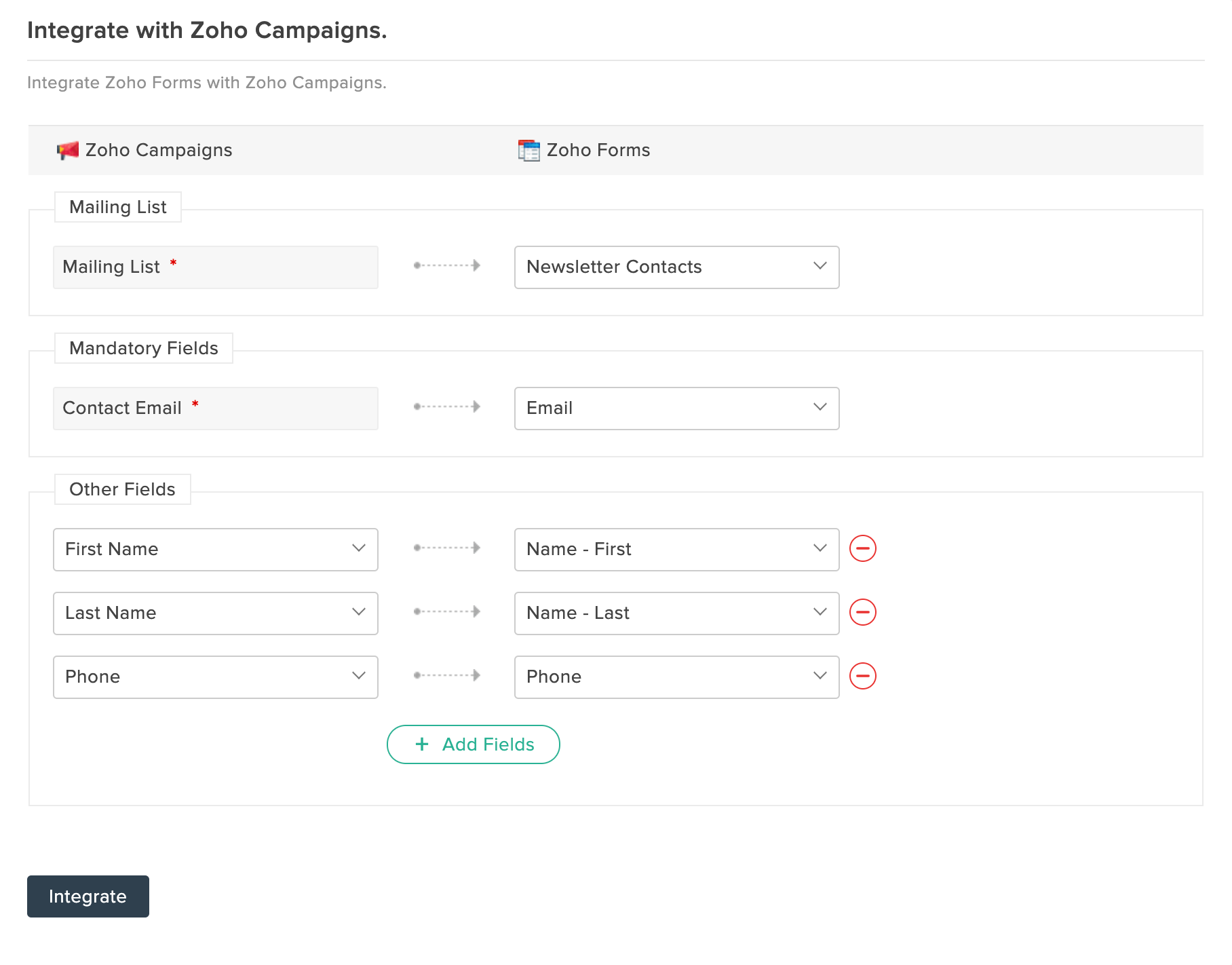Open the Phone campaigns field dropdown
Screen dimensions: 1232x965
(216, 677)
